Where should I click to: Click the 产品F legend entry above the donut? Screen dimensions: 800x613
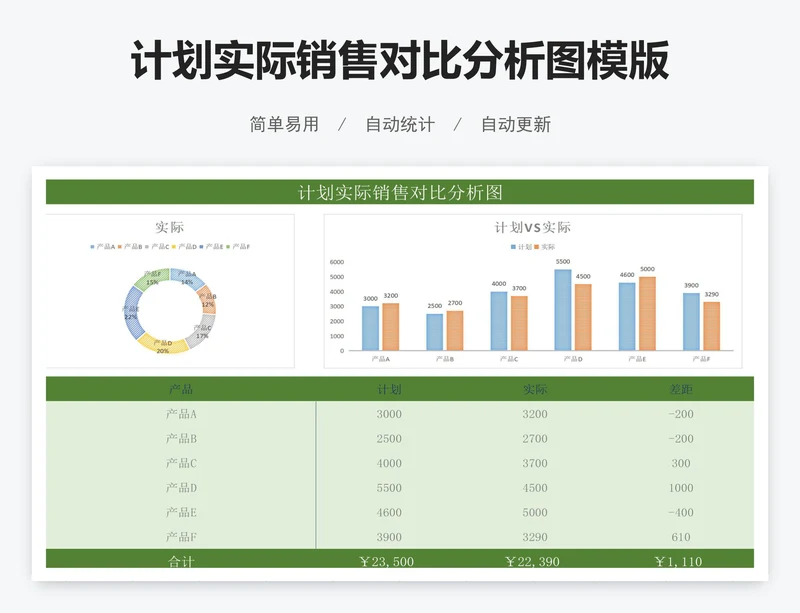click(238, 247)
